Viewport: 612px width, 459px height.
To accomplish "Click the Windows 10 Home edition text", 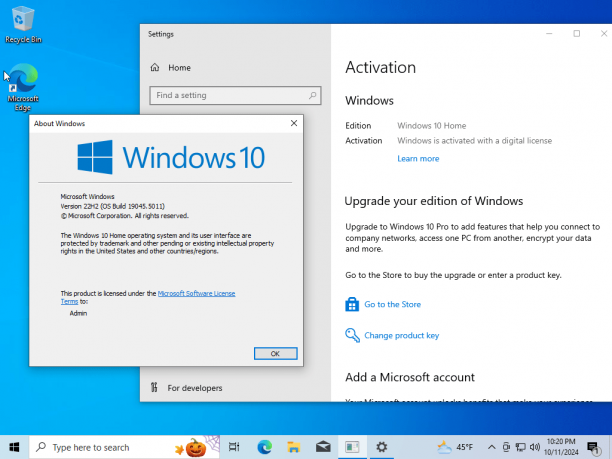I will (432, 126).
